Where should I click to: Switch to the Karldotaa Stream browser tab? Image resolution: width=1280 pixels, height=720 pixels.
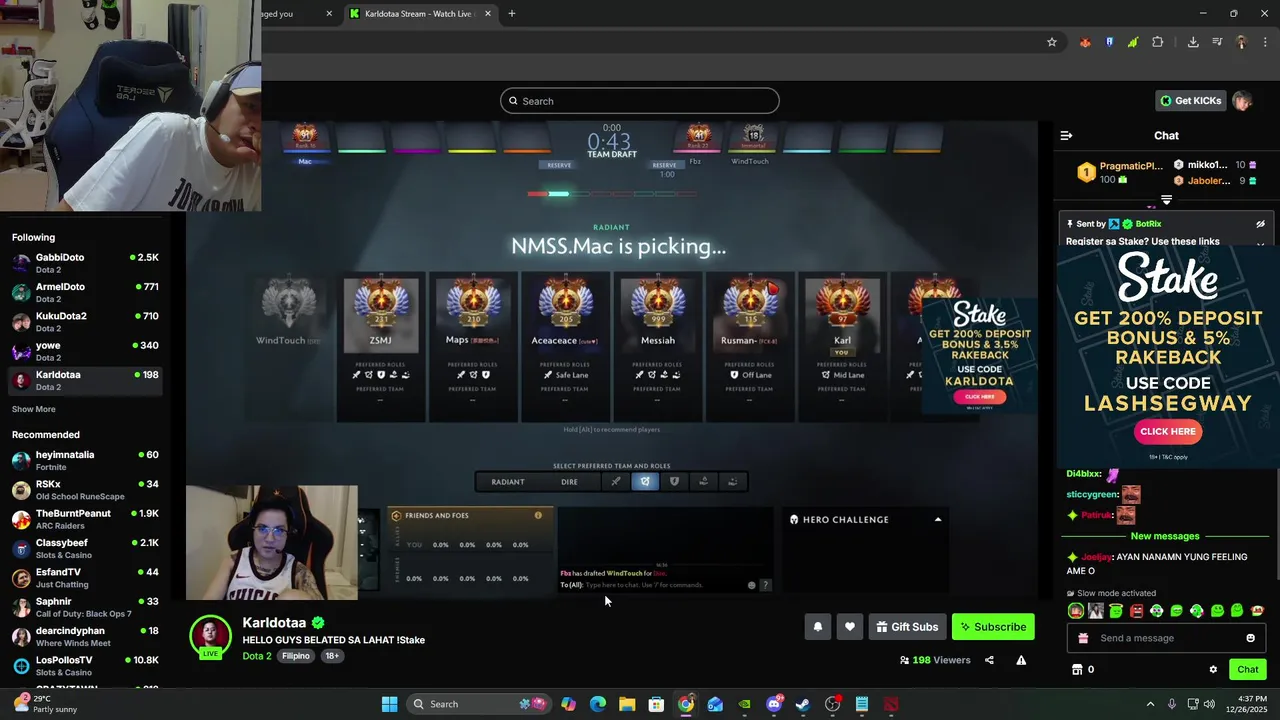click(418, 14)
